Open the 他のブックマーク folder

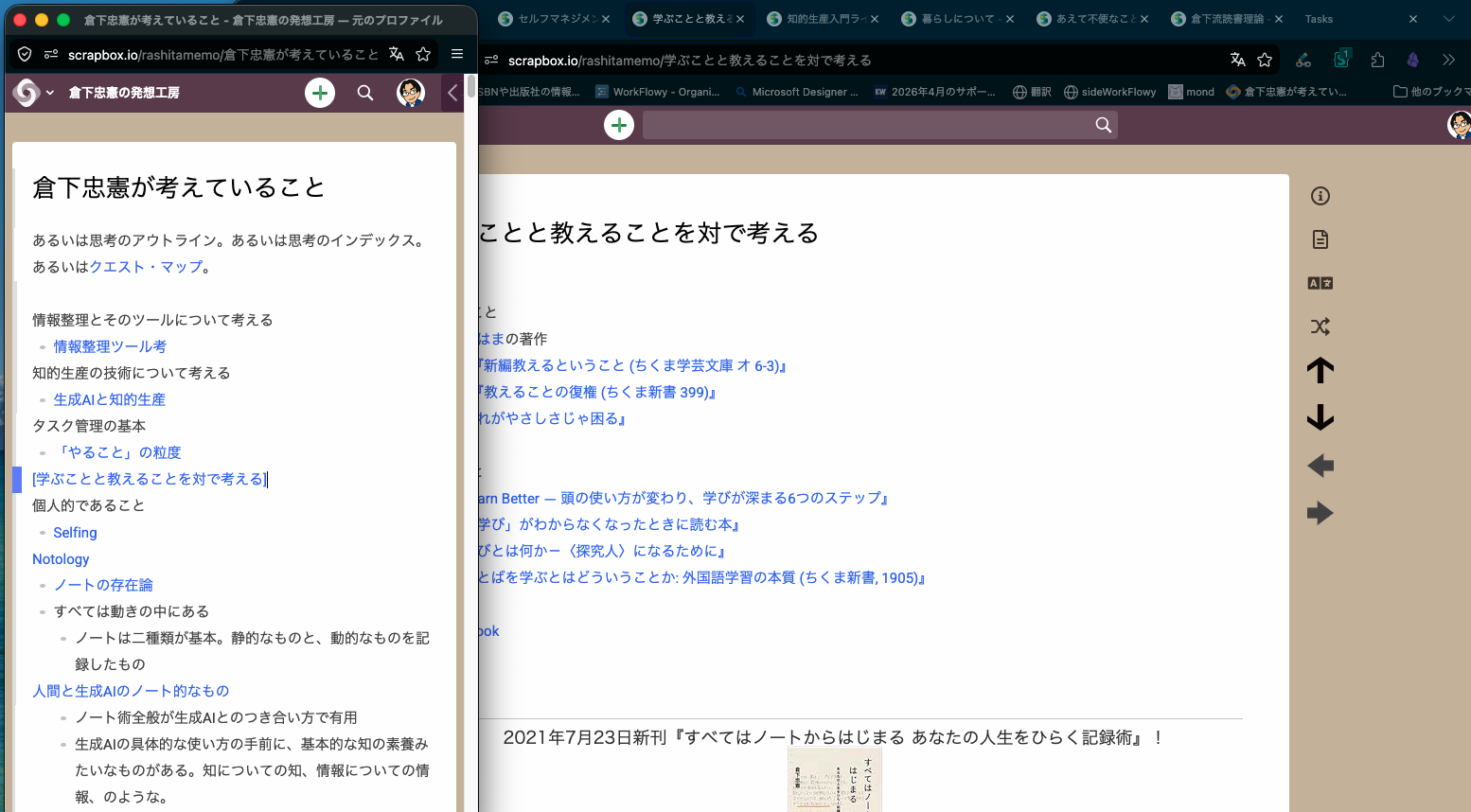(1431, 92)
